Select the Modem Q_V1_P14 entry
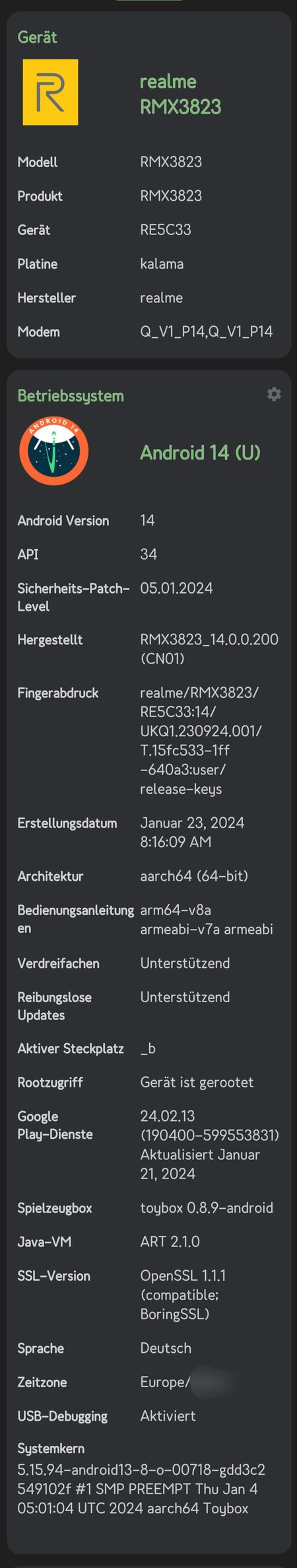 206,331
